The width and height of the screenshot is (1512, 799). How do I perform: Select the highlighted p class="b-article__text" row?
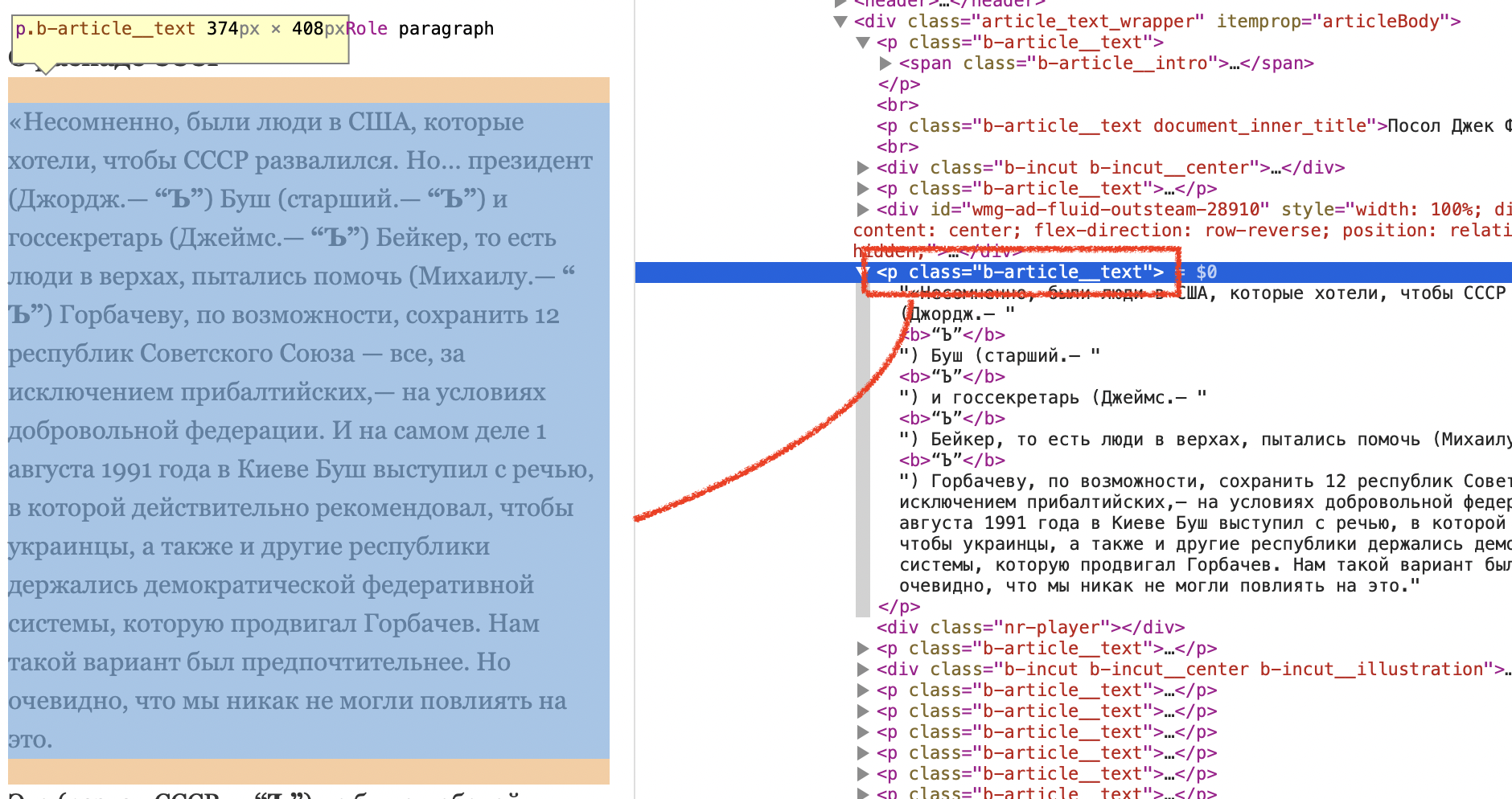(x=1074, y=272)
